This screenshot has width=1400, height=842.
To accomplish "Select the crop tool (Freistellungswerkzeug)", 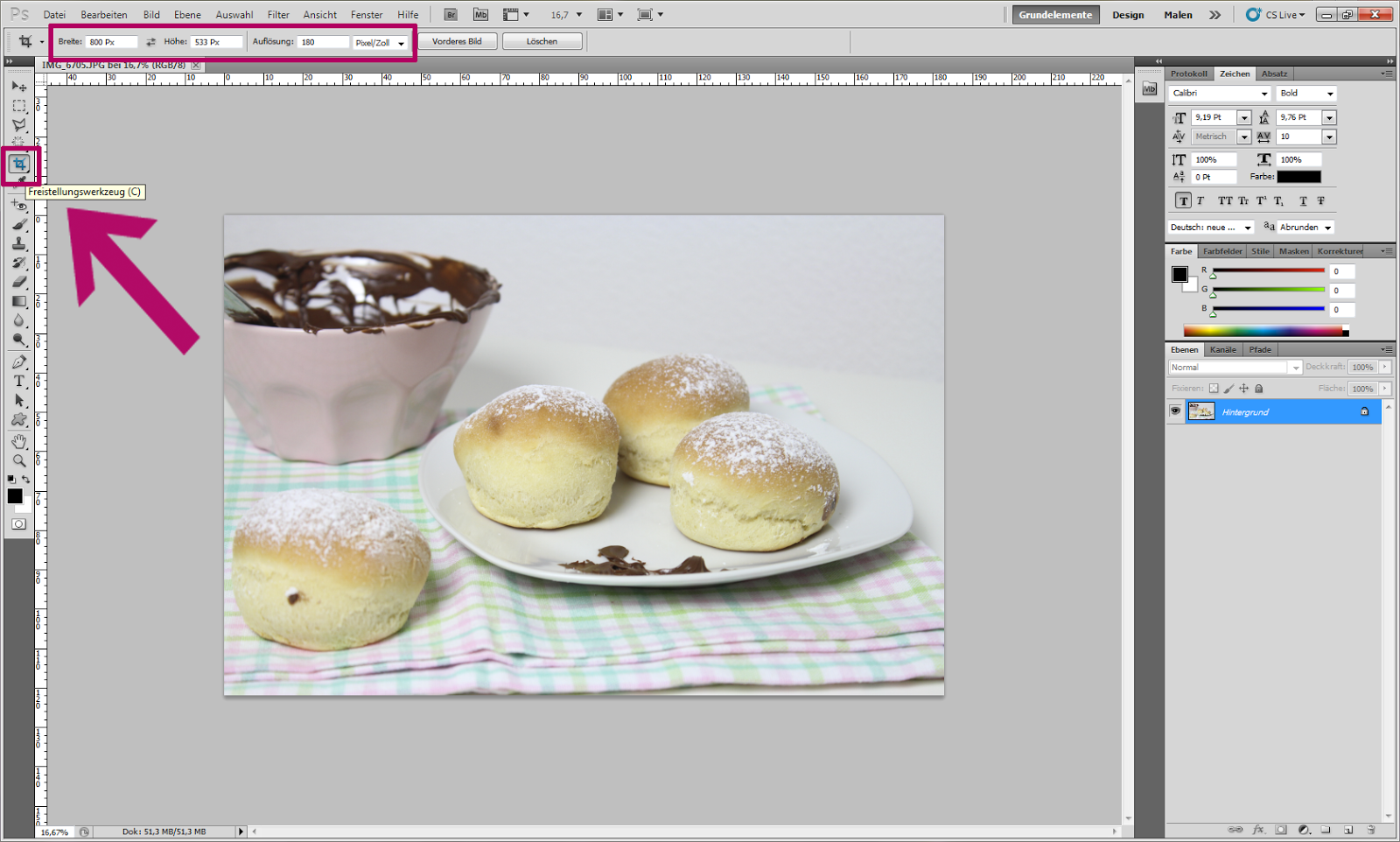I will (19, 164).
